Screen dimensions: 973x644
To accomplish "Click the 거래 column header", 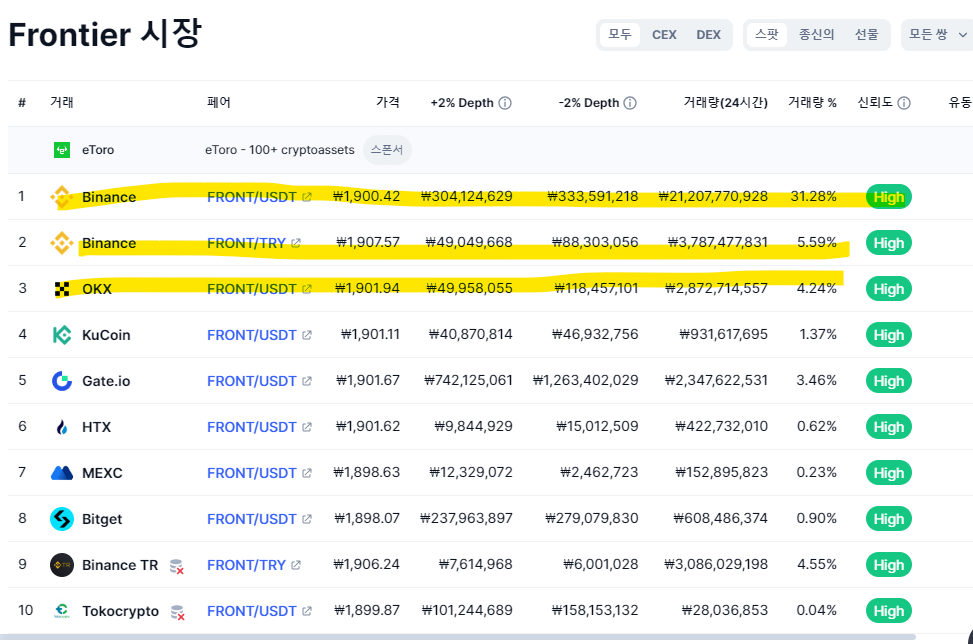I will (61, 102).
